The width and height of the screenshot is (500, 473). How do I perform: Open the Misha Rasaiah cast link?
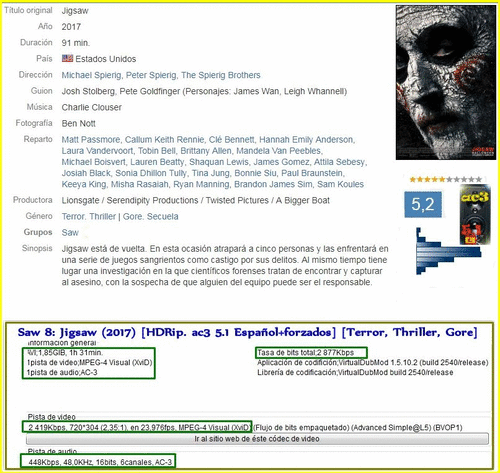point(140,184)
